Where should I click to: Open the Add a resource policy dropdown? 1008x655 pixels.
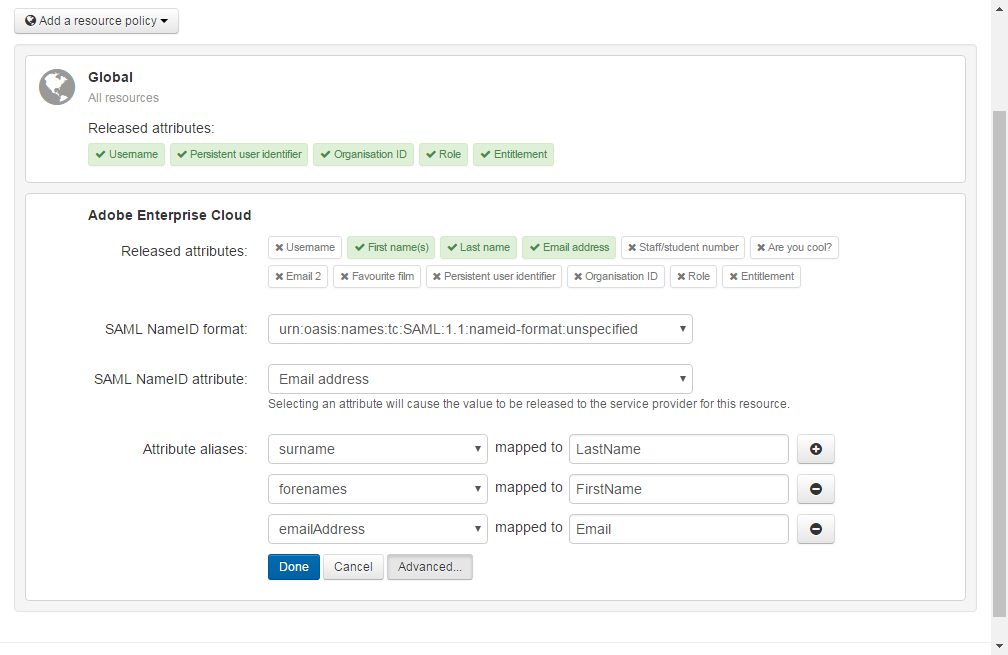[96, 21]
